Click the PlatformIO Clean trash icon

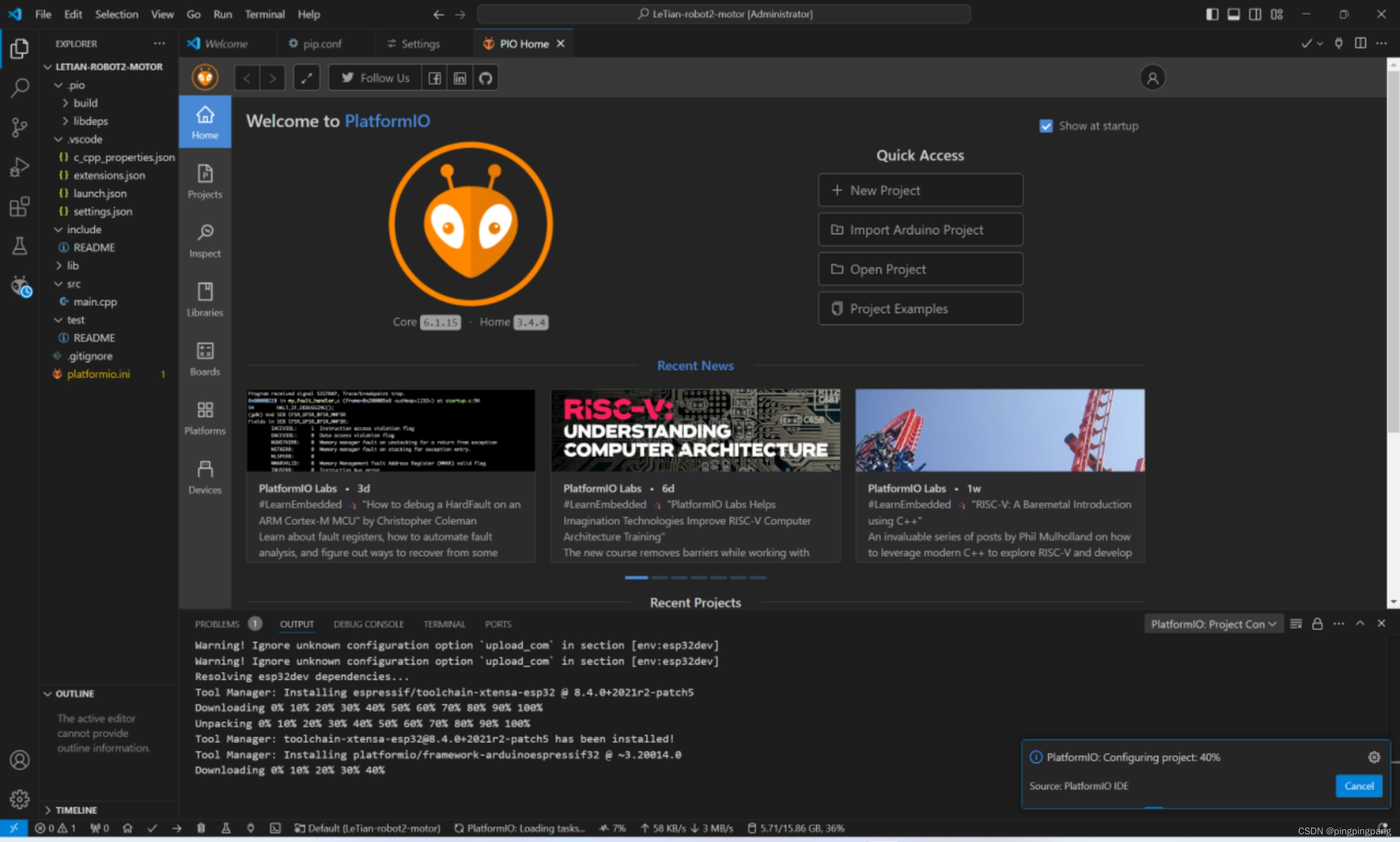coord(201,828)
